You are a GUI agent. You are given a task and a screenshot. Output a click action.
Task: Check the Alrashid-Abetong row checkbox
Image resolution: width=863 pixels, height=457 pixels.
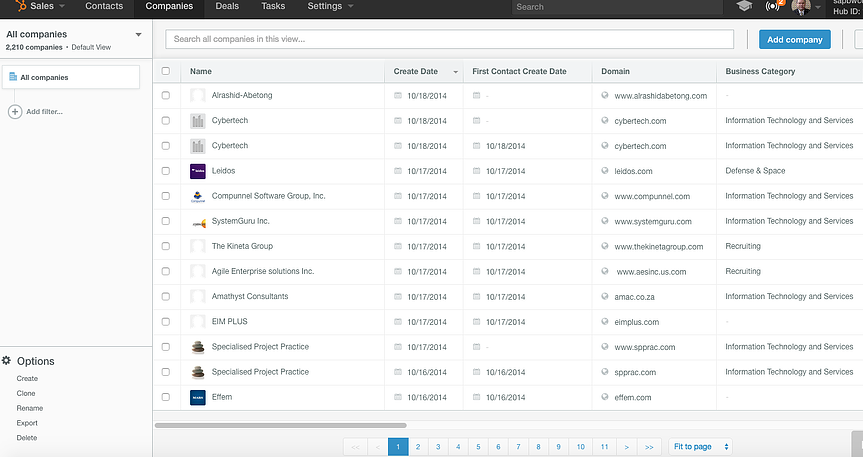(x=166, y=96)
